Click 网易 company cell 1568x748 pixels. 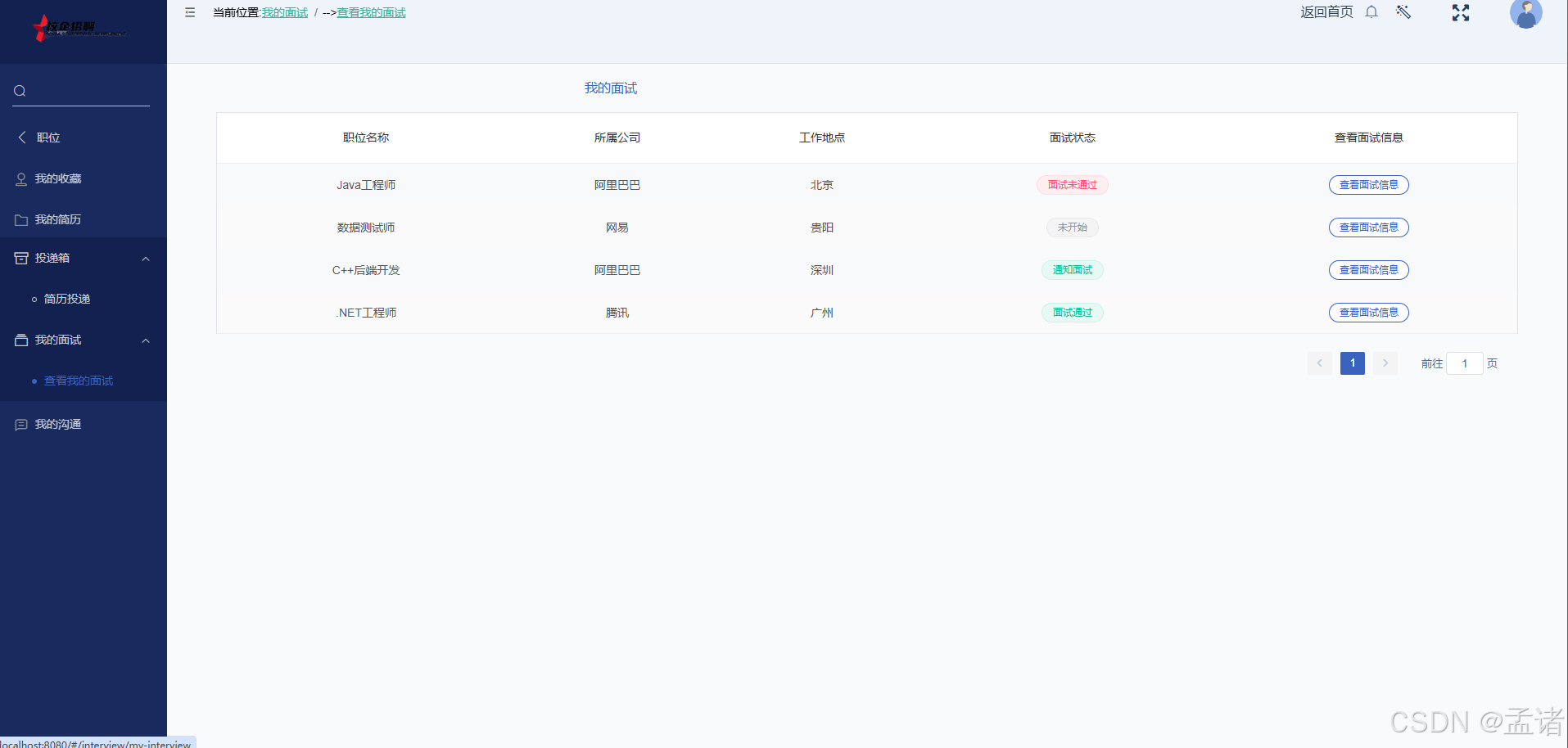click(617, 228)
